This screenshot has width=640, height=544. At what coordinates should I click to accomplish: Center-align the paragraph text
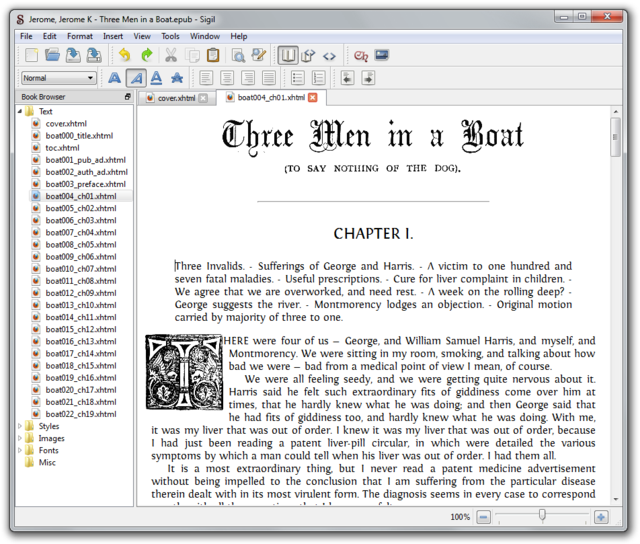(x=227, y=78)
